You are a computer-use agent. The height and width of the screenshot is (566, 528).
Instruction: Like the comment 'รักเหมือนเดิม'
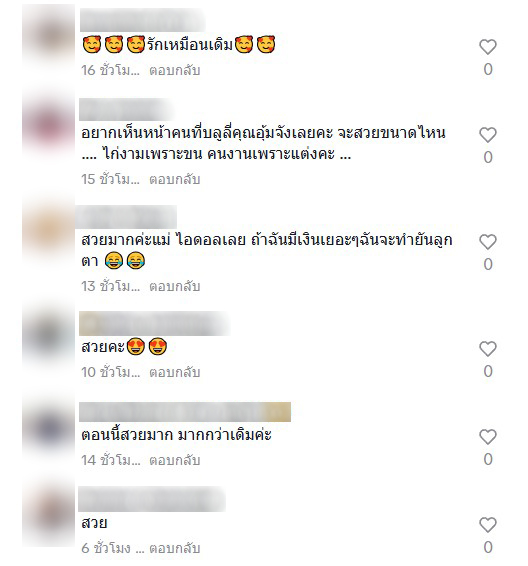pos(488,47)
